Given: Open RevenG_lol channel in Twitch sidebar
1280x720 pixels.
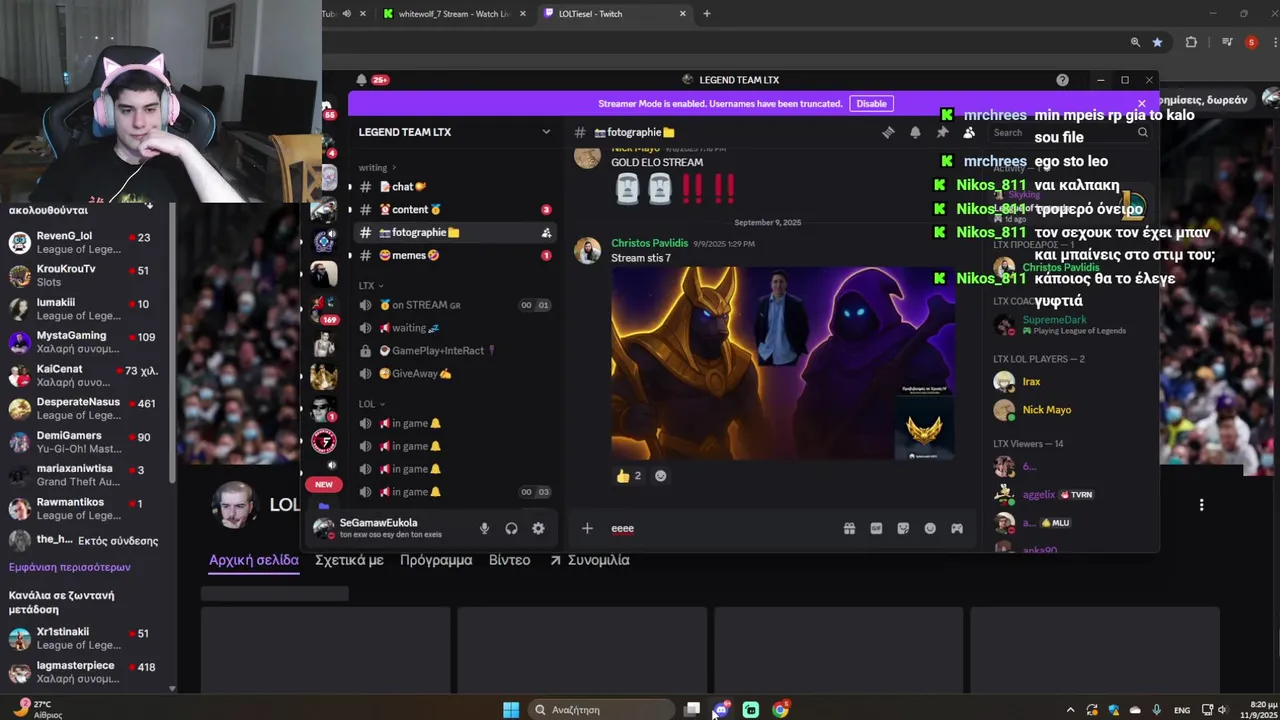Looking at the screenshot, I should tap(85, 243).
